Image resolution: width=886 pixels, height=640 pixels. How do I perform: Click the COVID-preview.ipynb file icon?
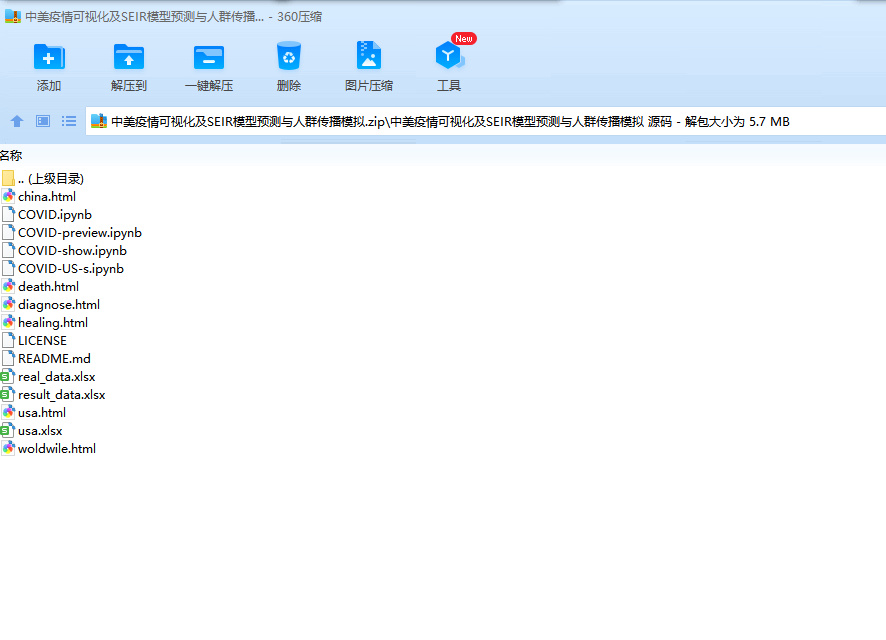coord(8,233)
